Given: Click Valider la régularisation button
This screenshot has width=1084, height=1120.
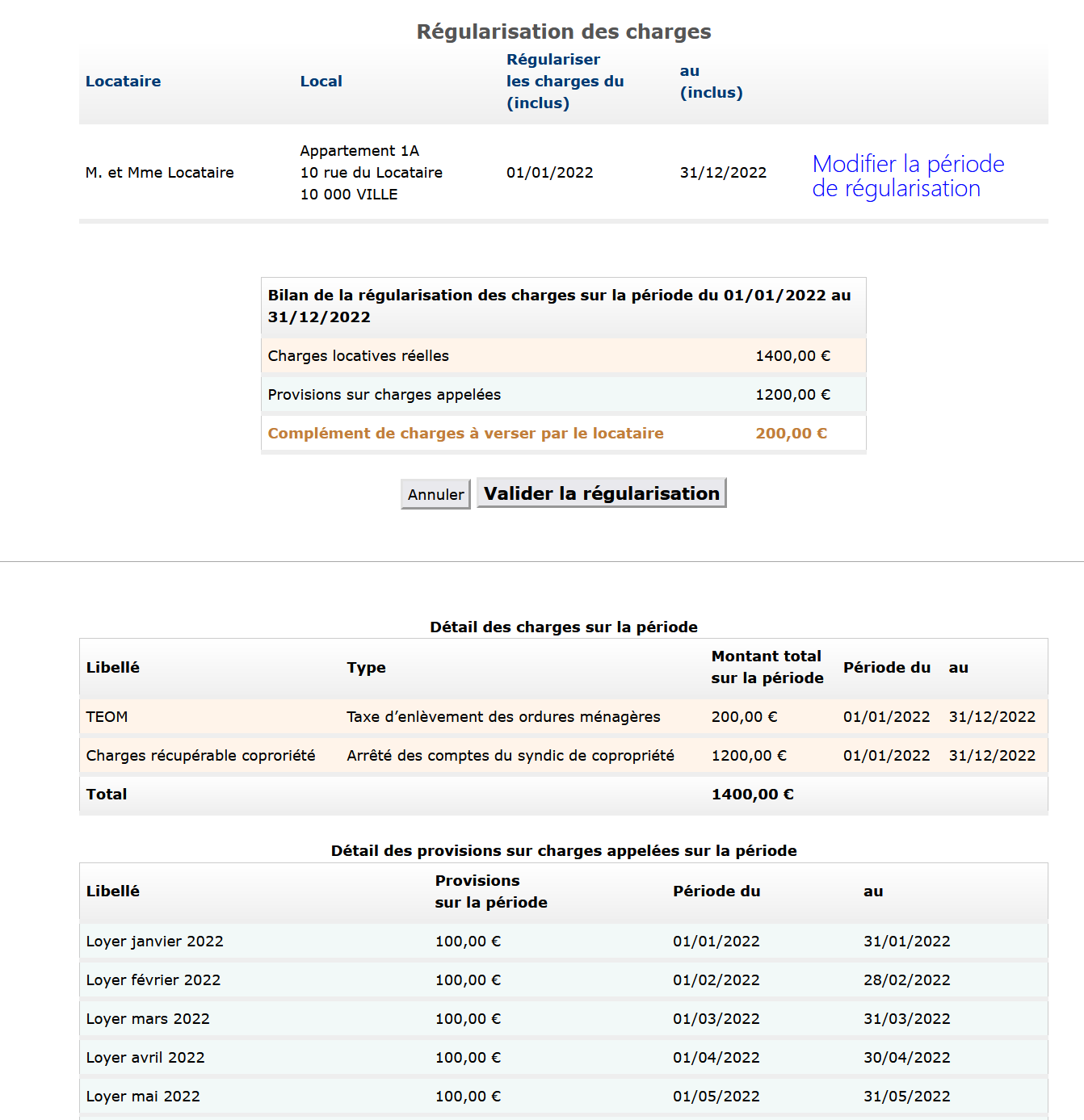Looking at the screenshot, I should click(x=602, y=493).
